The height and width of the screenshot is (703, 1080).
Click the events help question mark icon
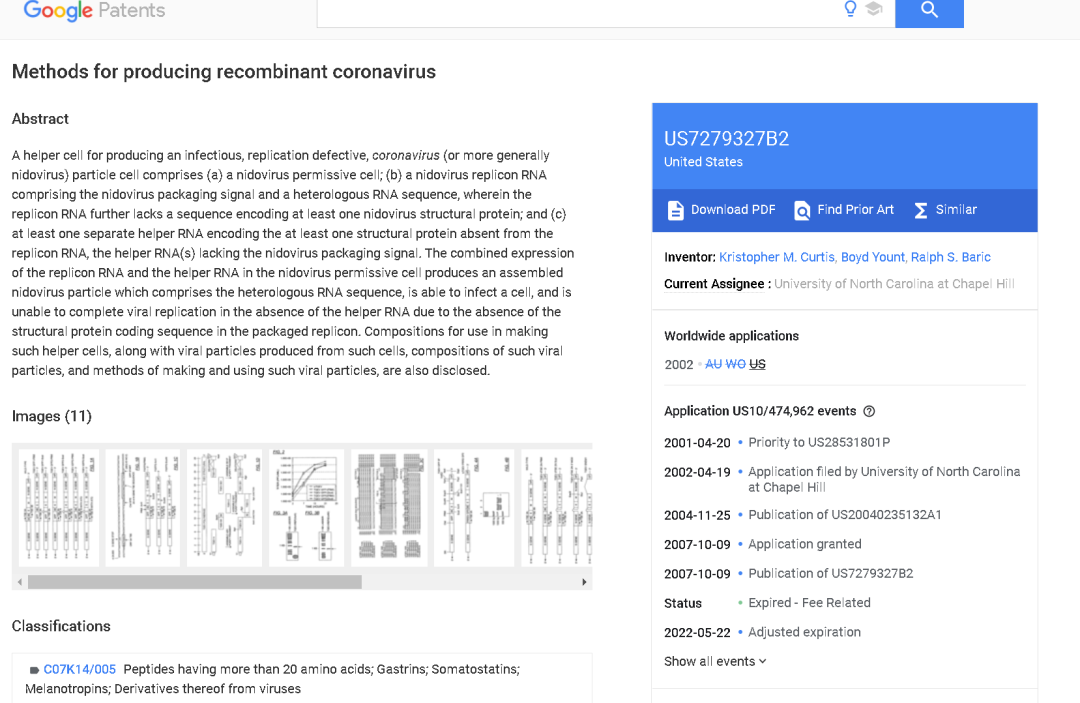coord(869,411)
